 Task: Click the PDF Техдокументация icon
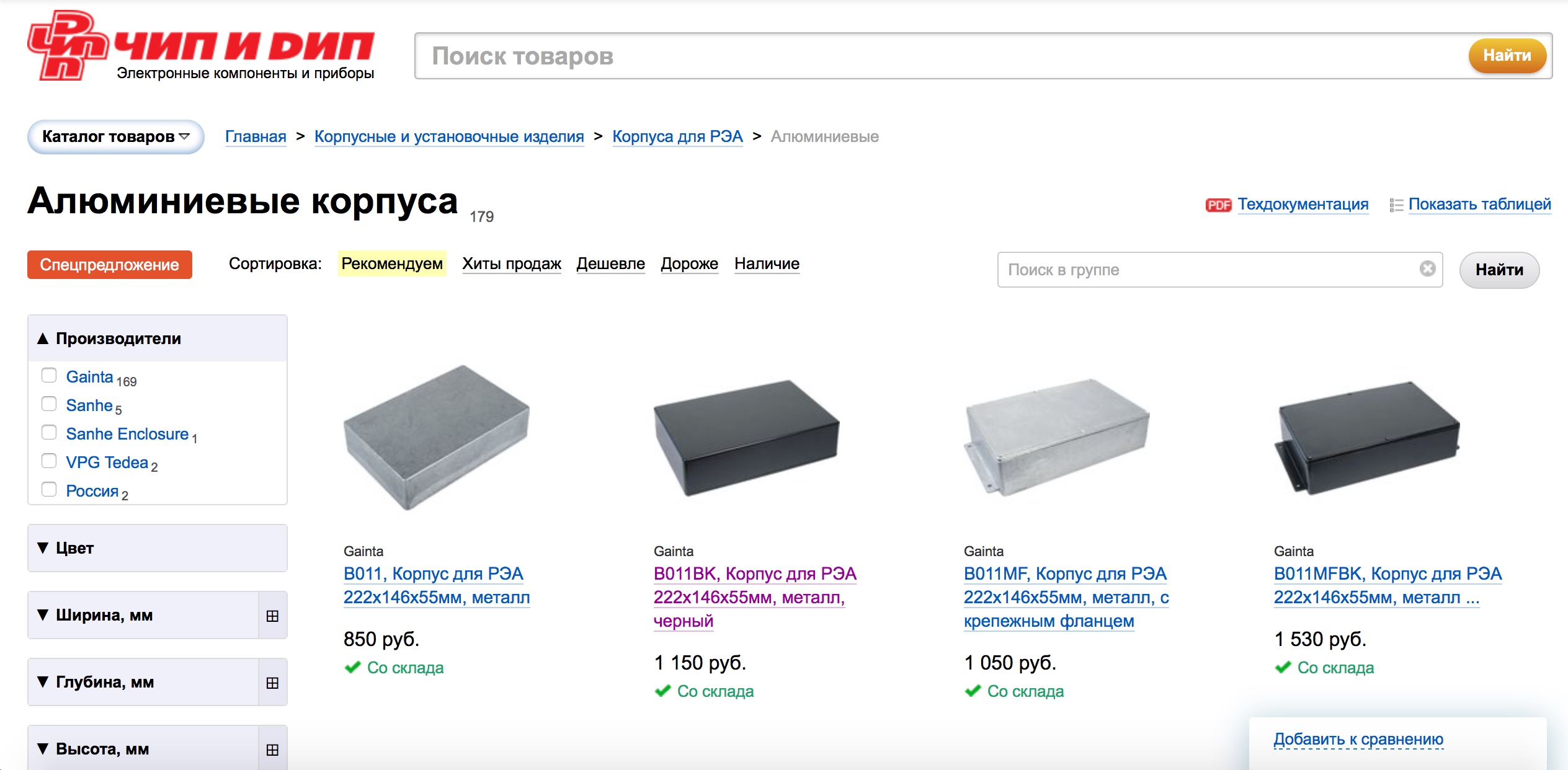[1218, 205]
